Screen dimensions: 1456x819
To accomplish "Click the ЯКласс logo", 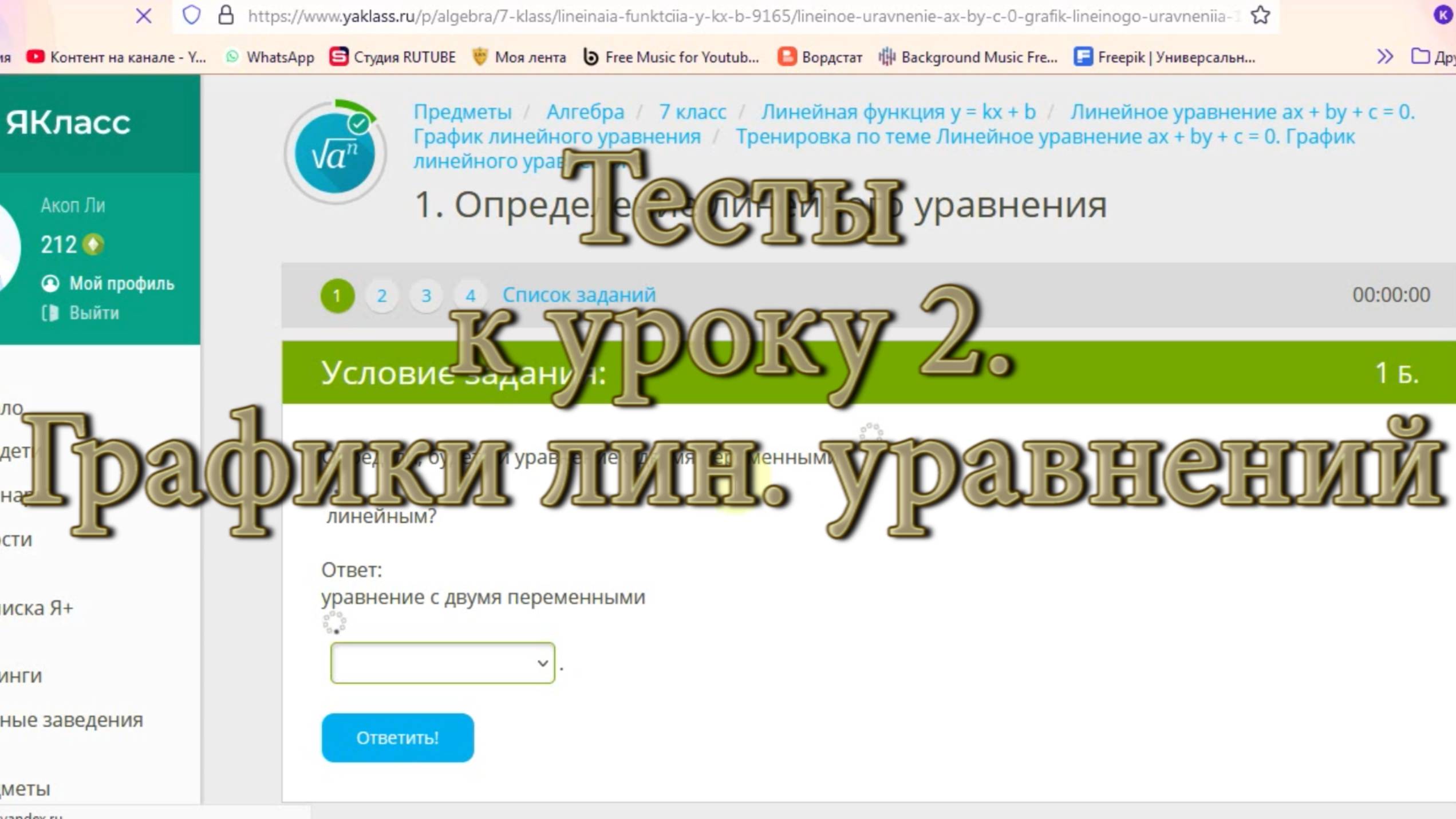I will tap(68, 122).
